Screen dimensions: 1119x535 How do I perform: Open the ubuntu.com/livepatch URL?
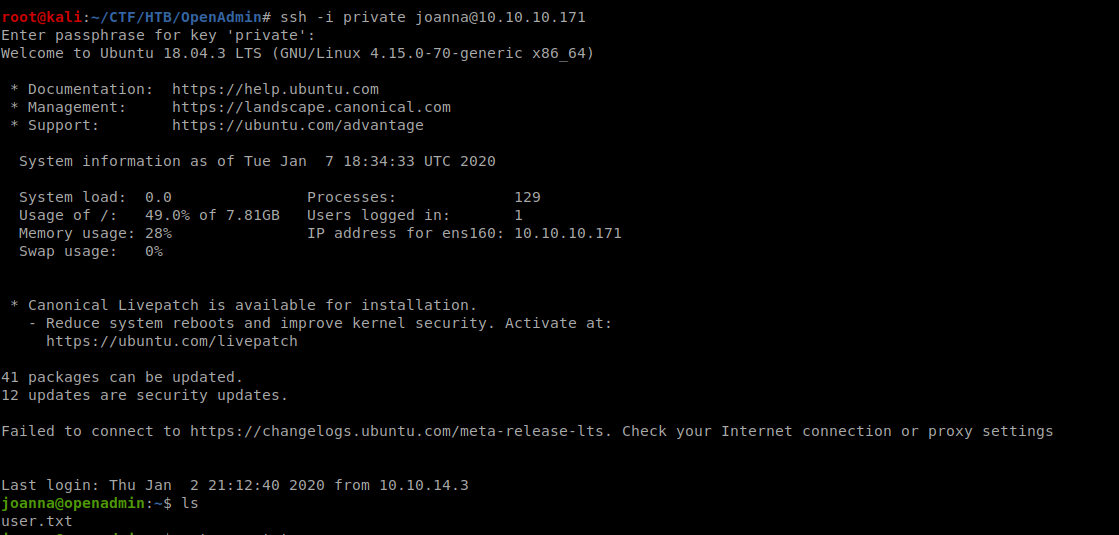tap(172, 341)
